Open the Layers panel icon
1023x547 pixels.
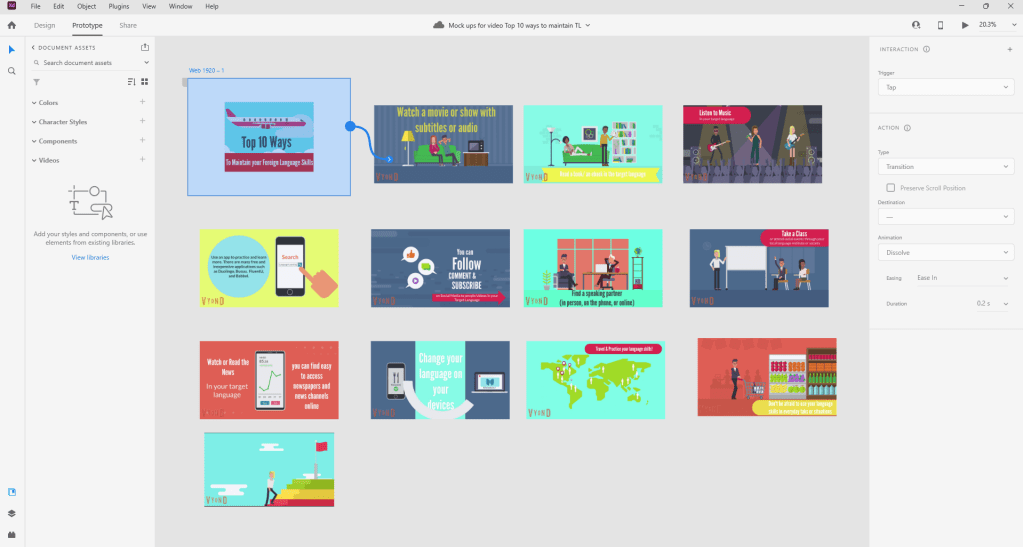(12, 513)
